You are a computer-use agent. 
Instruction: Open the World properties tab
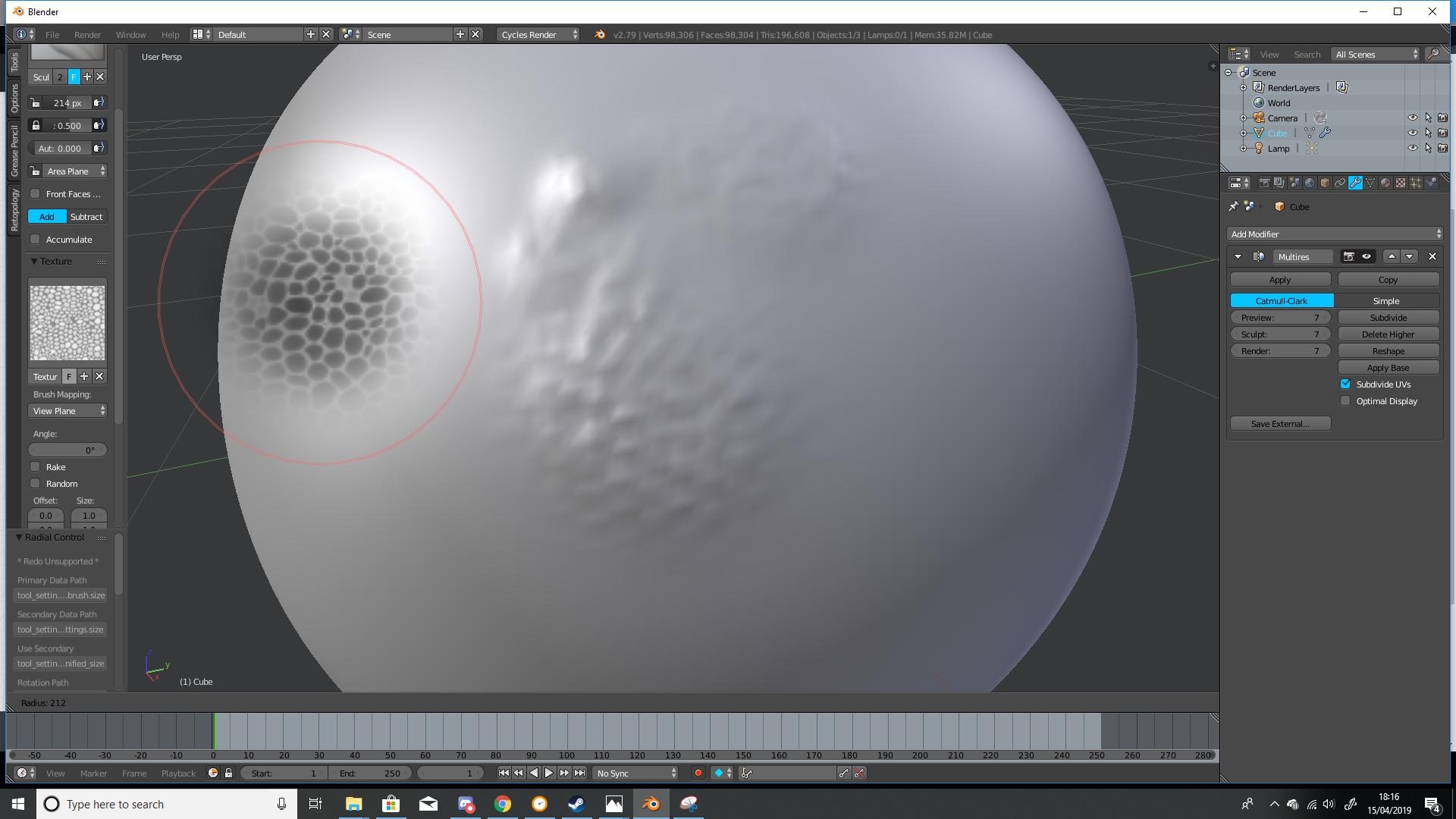pos(1310,183)
